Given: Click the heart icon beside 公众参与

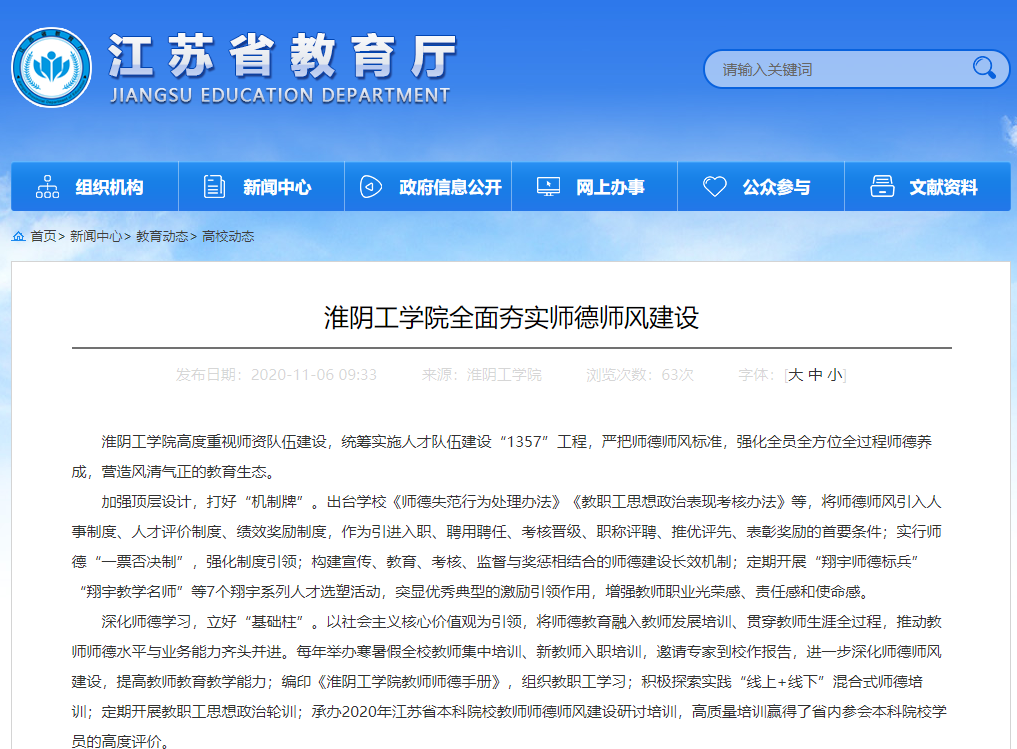Looking at the screenshot, I should click(714, 187).
